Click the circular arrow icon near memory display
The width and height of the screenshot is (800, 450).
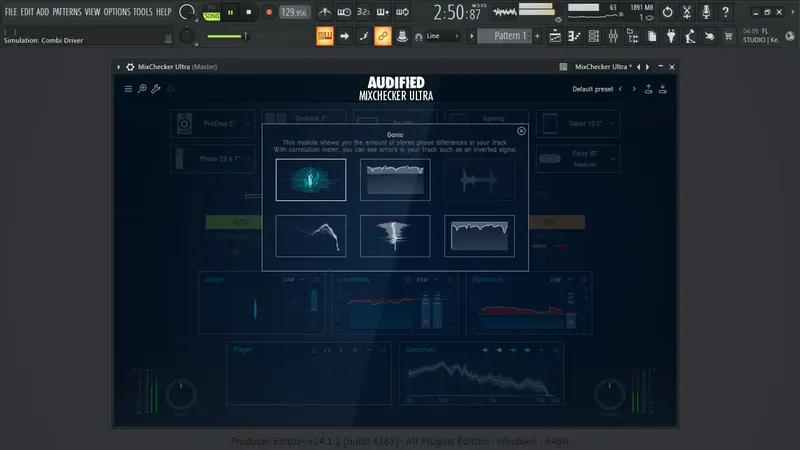[x=667, y=12]
